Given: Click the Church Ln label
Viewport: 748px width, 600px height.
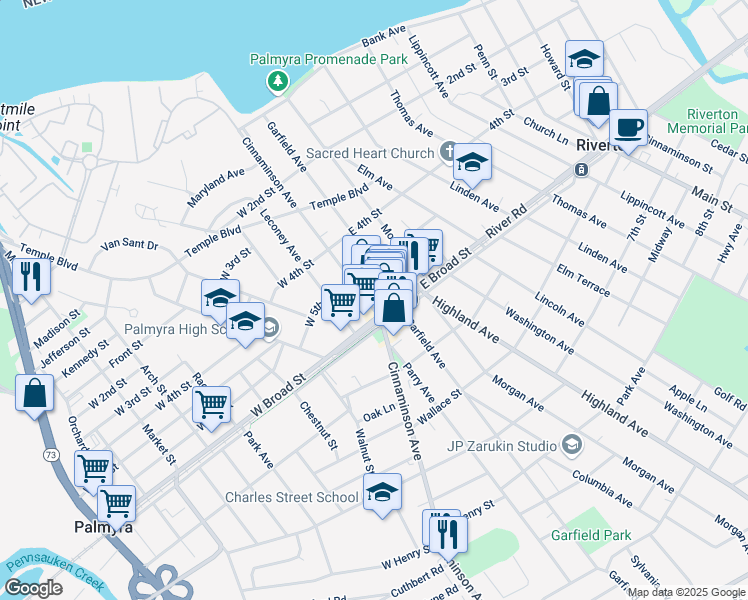Looking at the screenshot, I should (546, 131).
